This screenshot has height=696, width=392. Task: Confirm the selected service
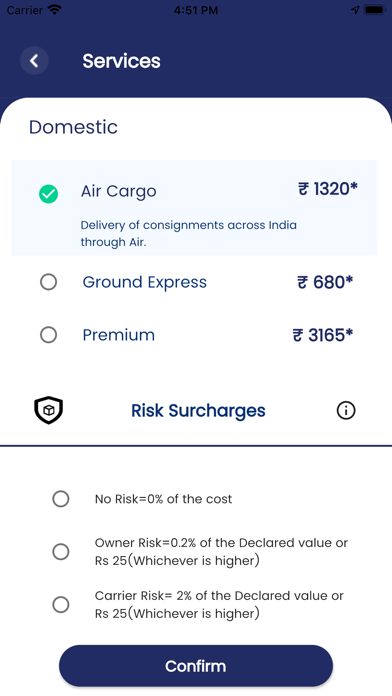tap(196, 666)
